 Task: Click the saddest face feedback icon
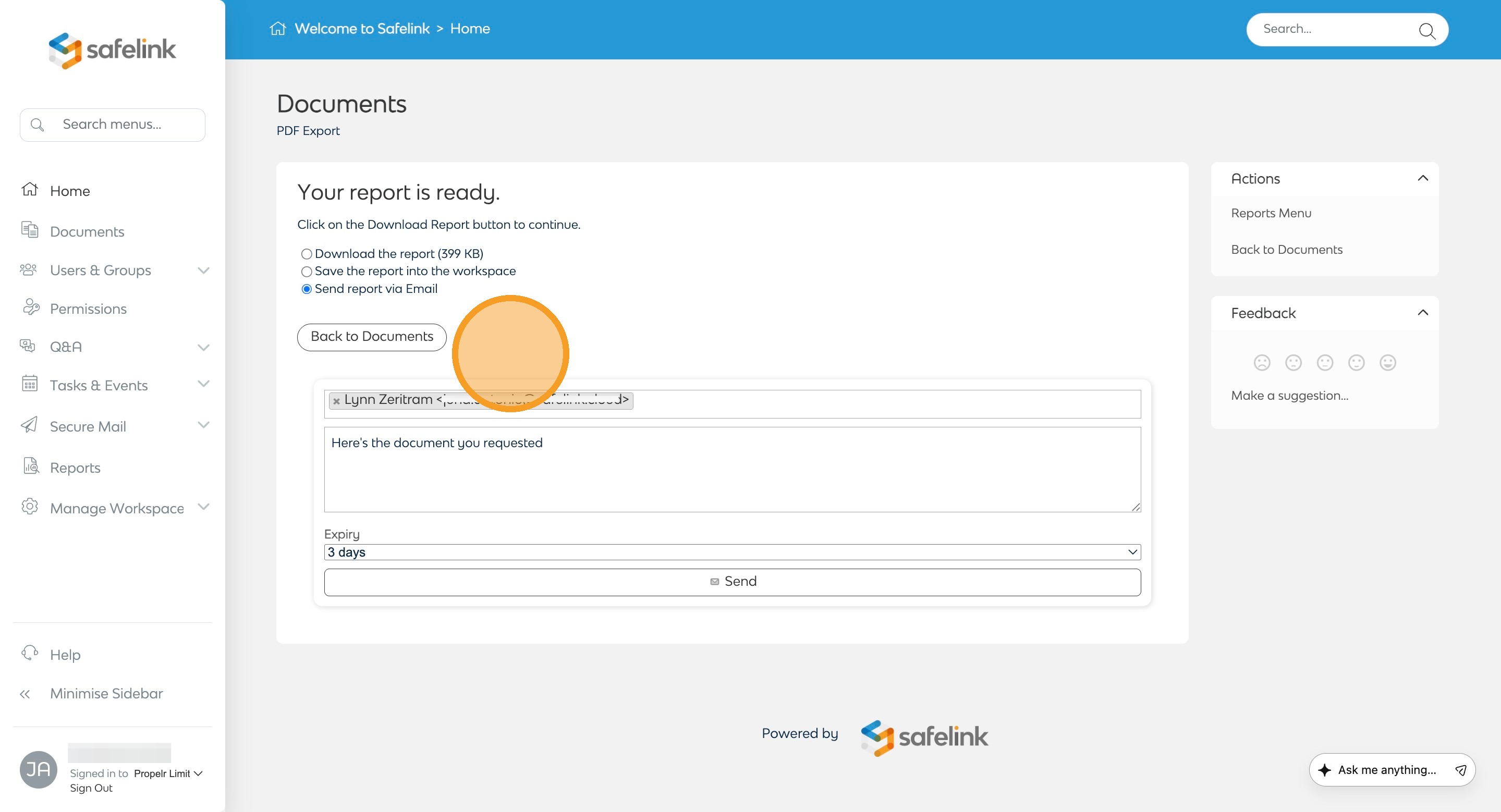[1262, 363]
